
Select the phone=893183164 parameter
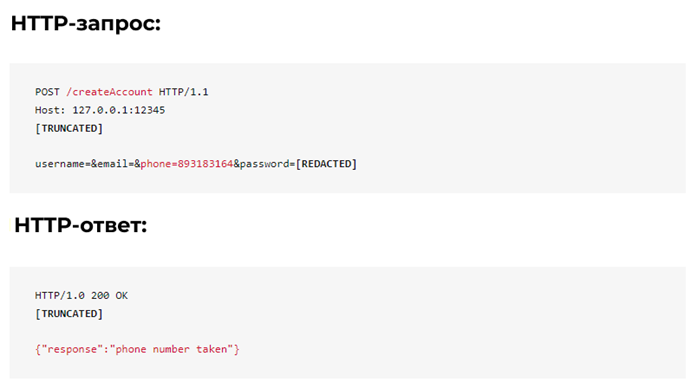[x=187, y=163]
